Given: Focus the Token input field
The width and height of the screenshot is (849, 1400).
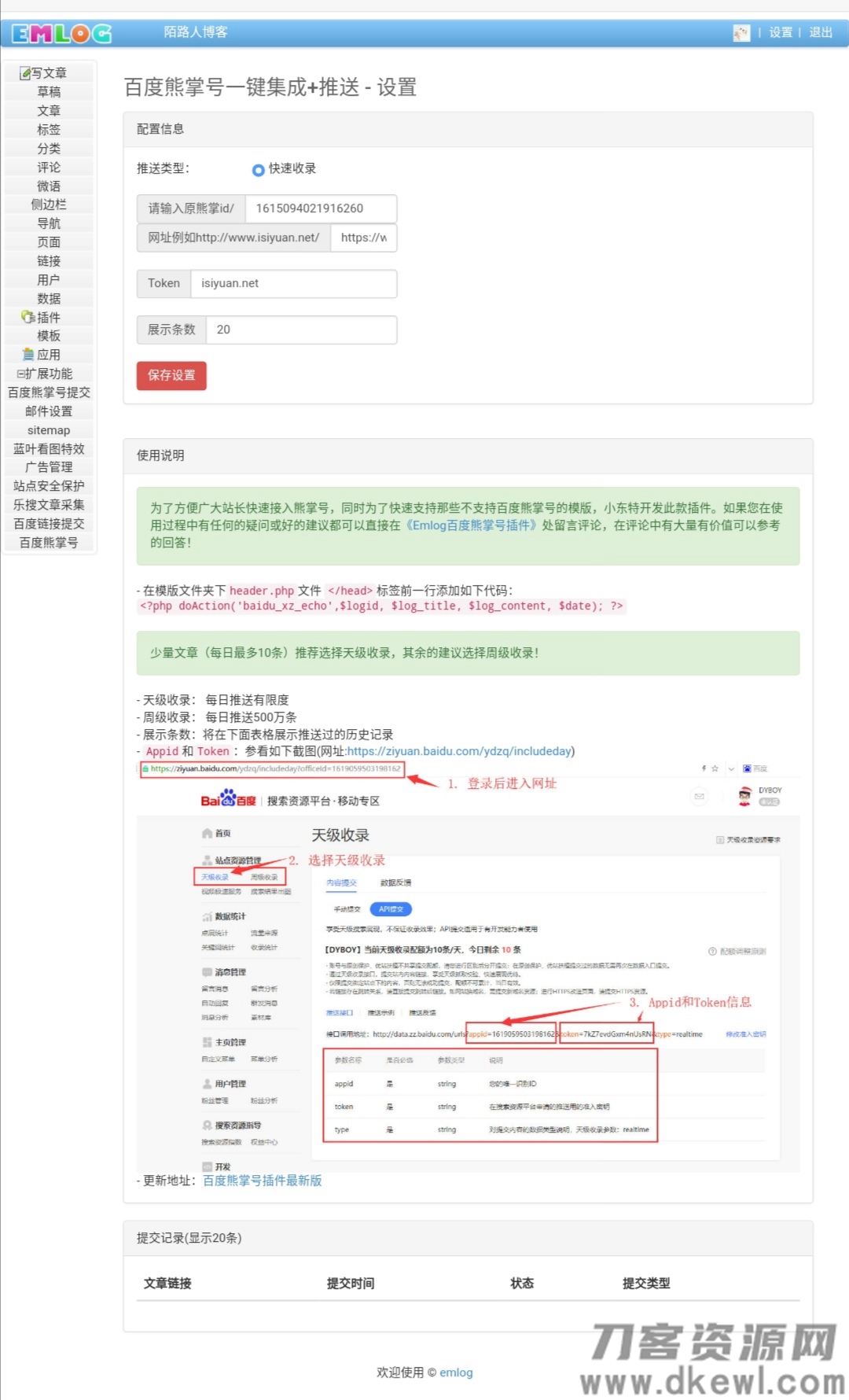Looking at the screenshot, I should click(293, 283).
